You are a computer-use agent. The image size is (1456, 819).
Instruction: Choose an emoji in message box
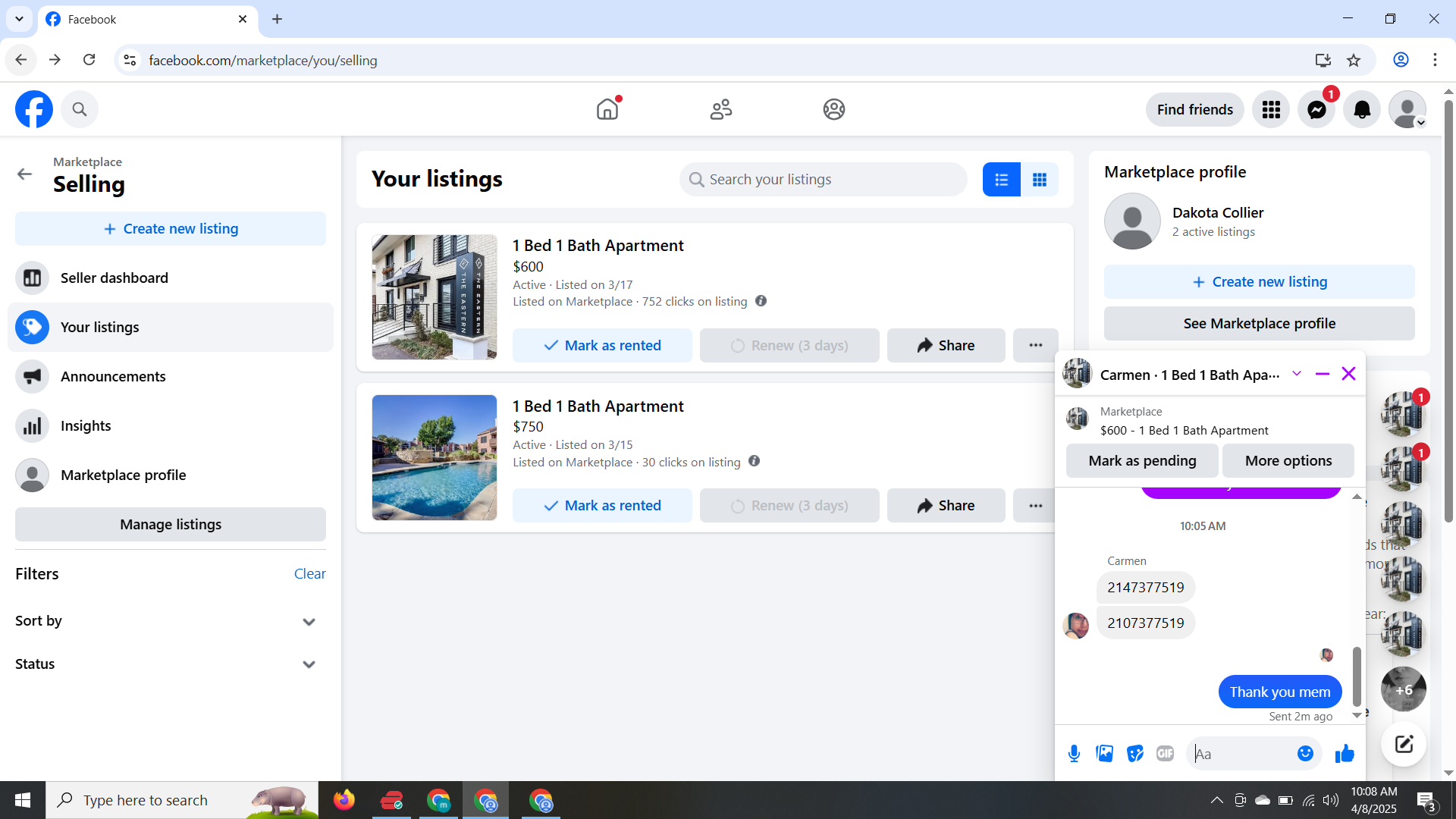pos(1305,753)
